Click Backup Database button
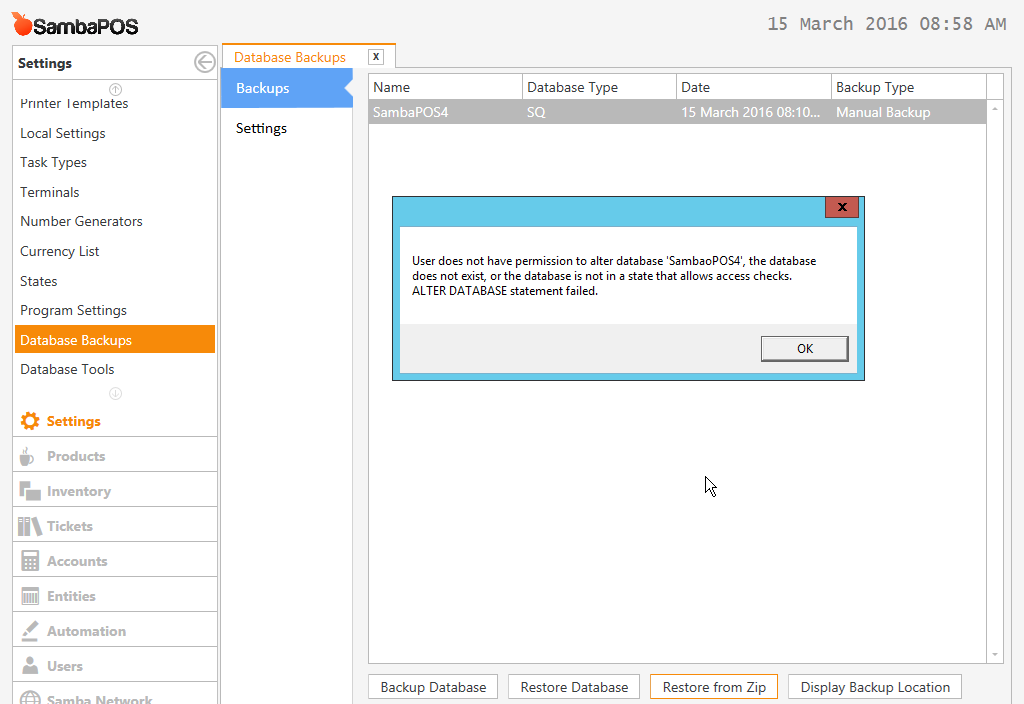 coord(433,687)
